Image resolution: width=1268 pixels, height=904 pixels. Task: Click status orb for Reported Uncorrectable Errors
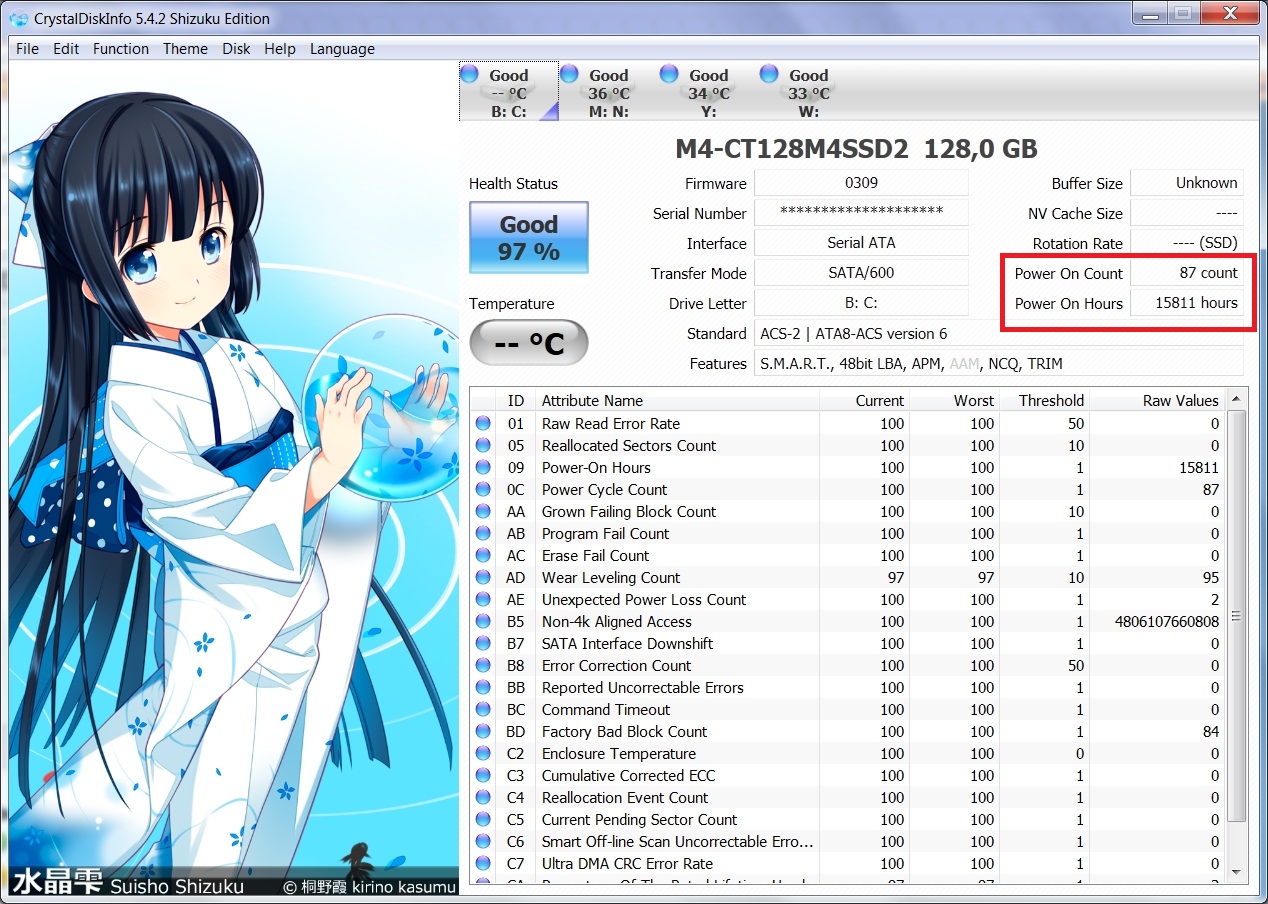pyautogui.click(x=483, y=687)
